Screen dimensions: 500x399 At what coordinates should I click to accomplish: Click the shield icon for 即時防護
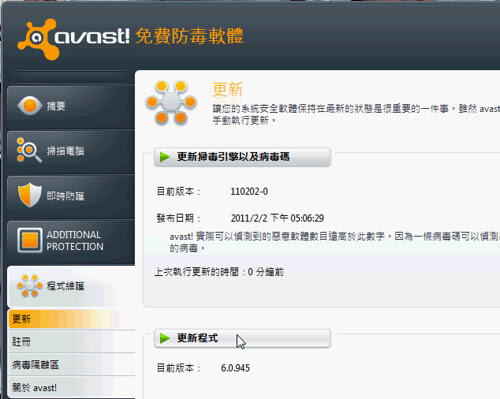pyautogui.click(x=30, y=195)
